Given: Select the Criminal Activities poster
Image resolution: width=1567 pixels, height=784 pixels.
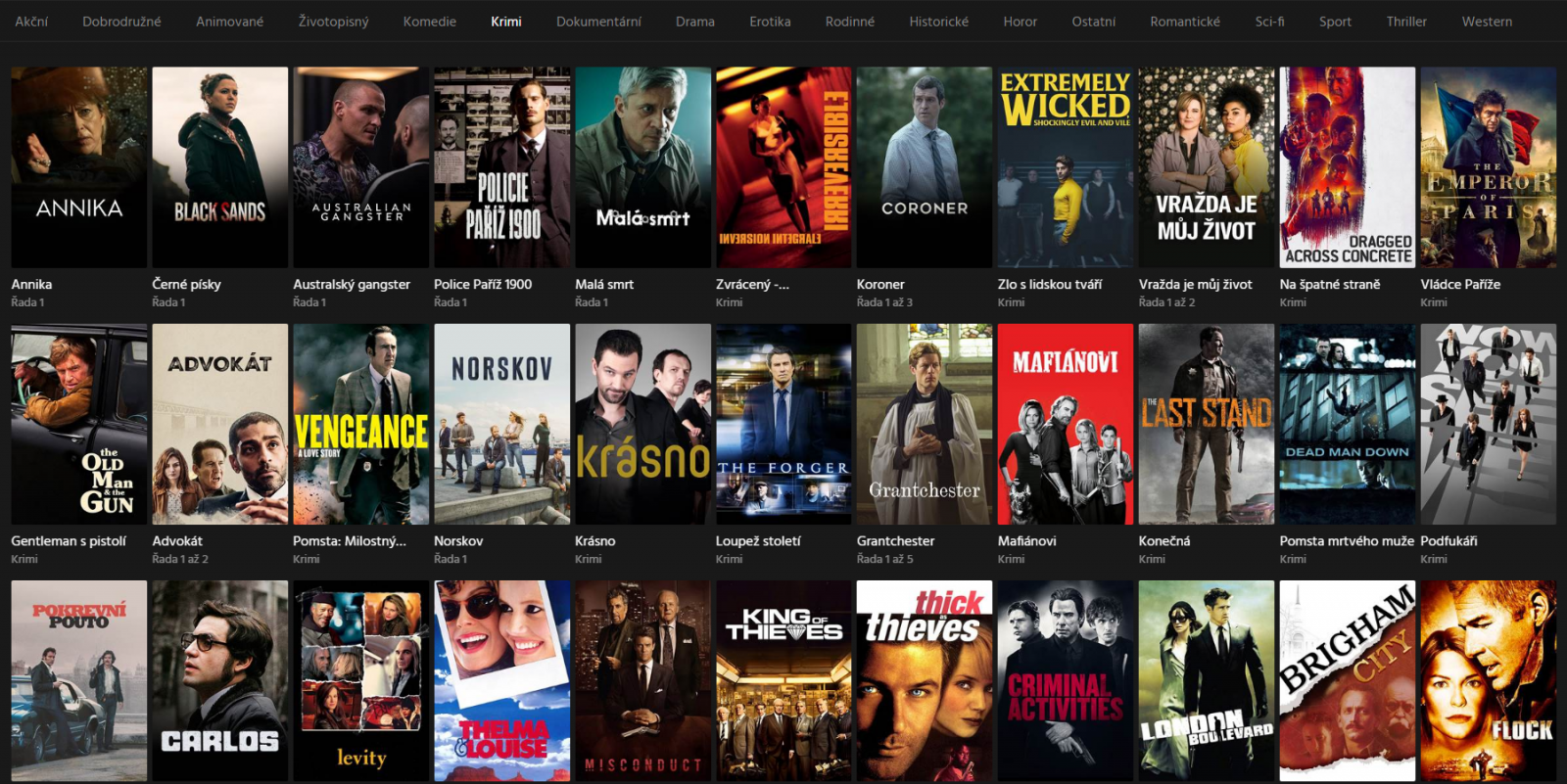Looking at the screenshot, I should point(1066,681).
